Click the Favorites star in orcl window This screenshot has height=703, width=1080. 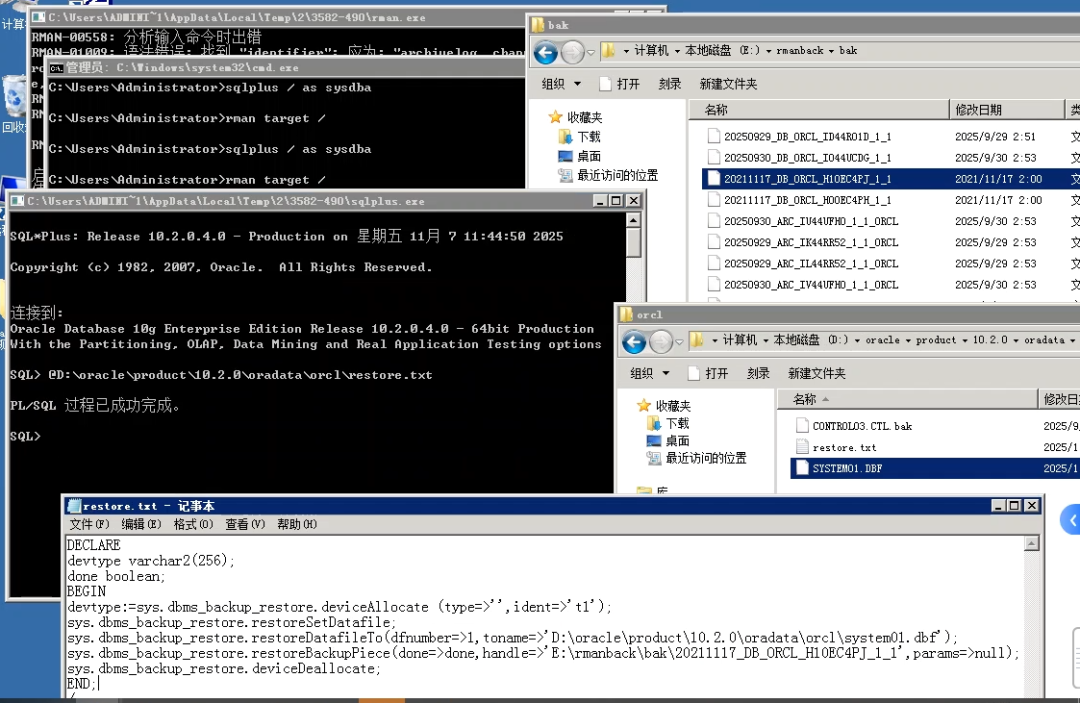coord(643,405)
